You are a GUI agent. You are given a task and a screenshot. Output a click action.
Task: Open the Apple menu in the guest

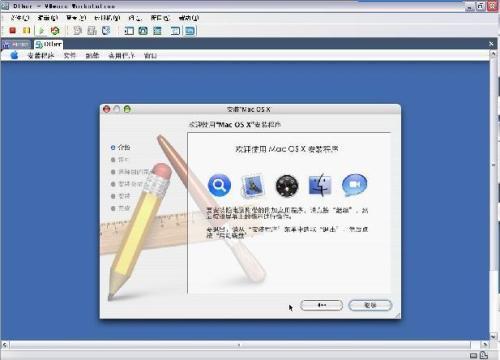tap(14, 55)
